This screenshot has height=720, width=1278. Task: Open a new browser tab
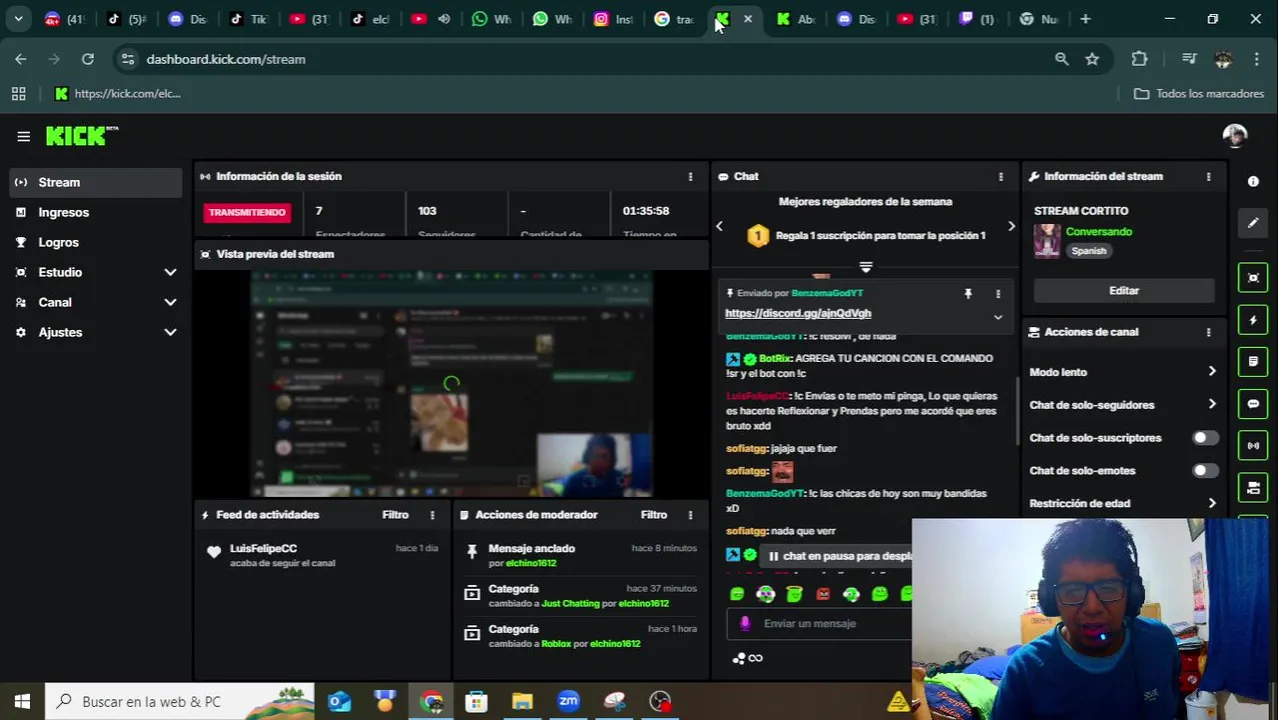coord(1085,19)
